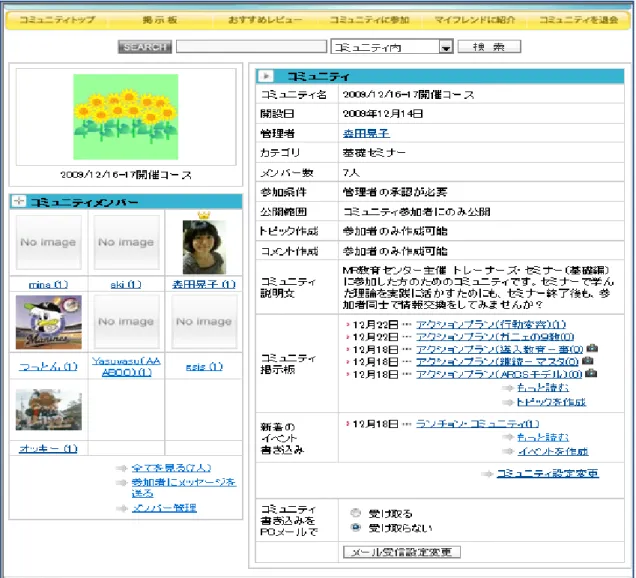636x578 pixels.
Task: Click コミュニティ参加者にのみ公開 in the 公開範囲 row
Action: (x=417, y=212)
